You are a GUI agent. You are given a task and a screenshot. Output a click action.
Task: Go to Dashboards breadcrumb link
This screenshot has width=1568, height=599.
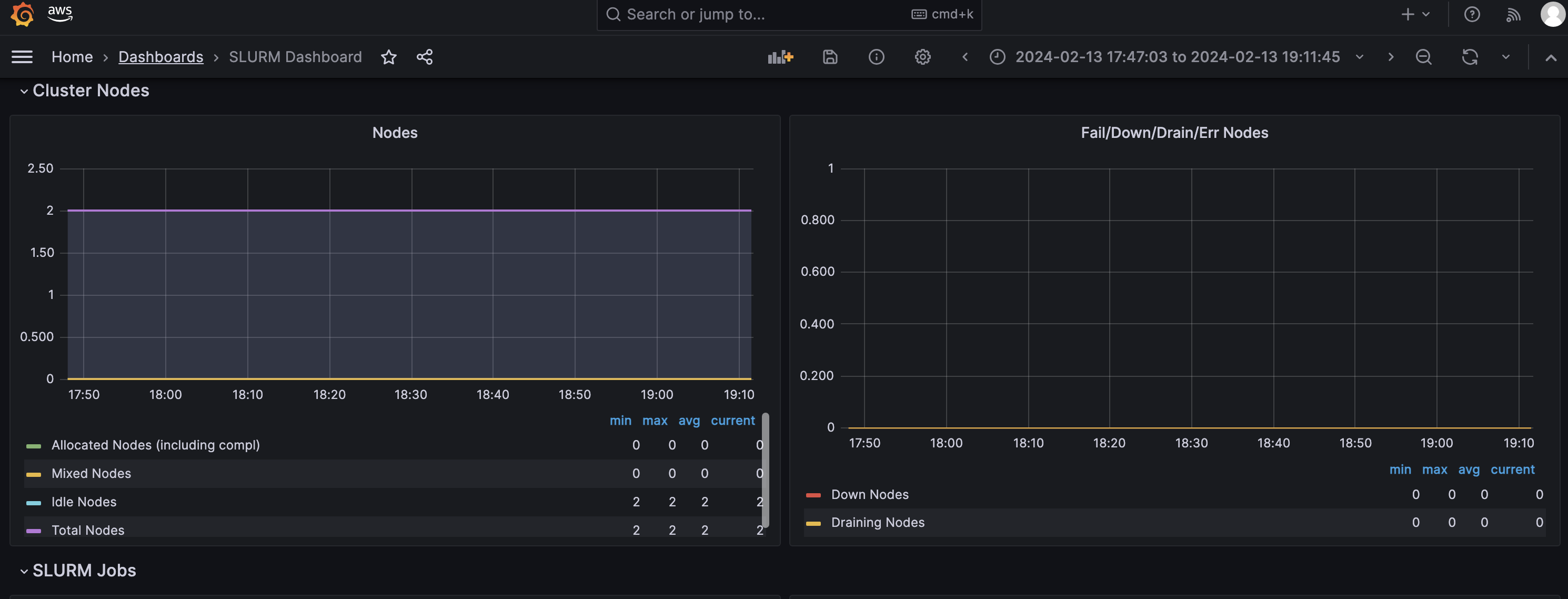[160, 57]
